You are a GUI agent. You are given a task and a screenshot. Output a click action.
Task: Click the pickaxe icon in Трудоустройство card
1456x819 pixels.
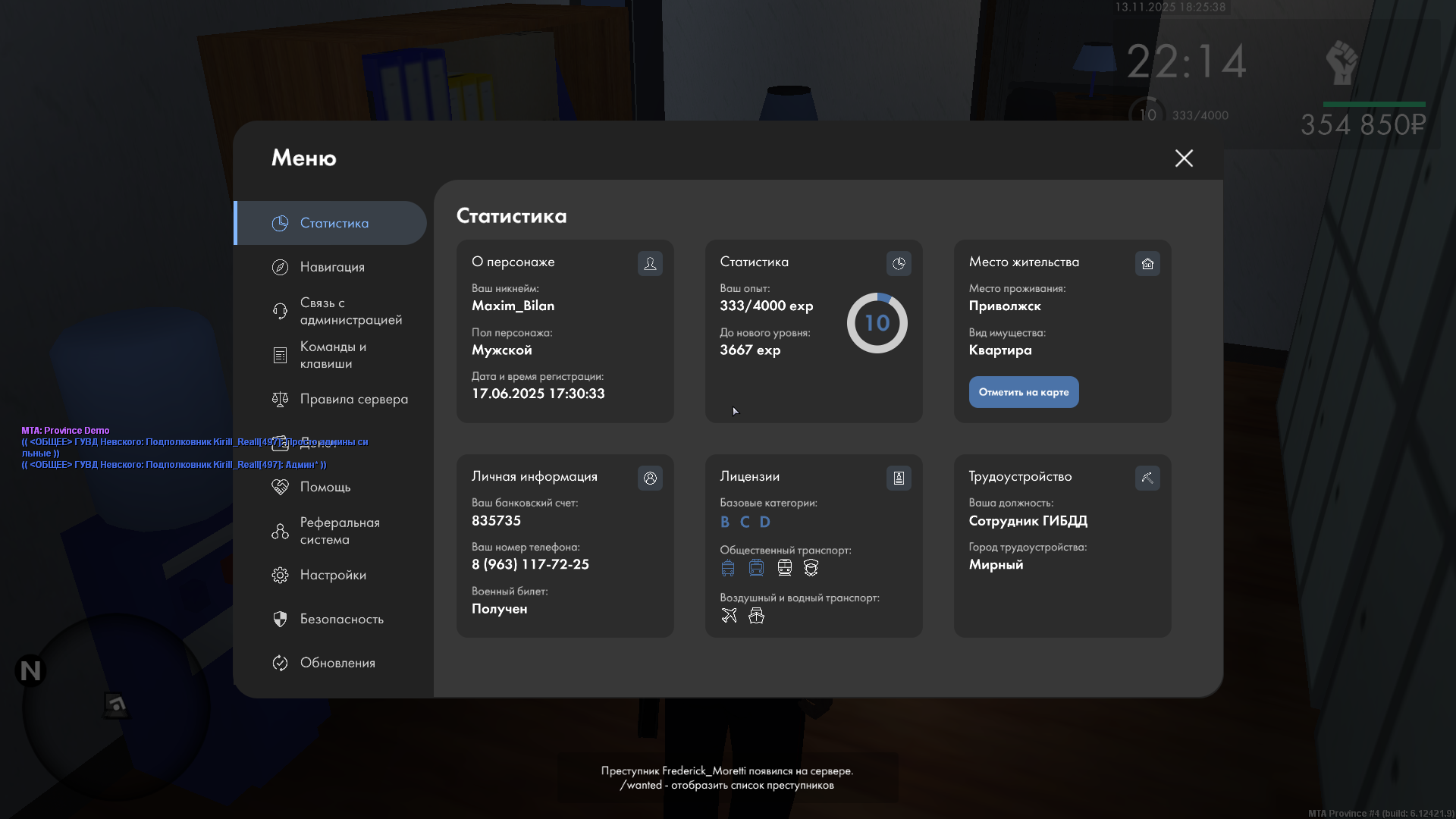click(x=1147, y=478)
